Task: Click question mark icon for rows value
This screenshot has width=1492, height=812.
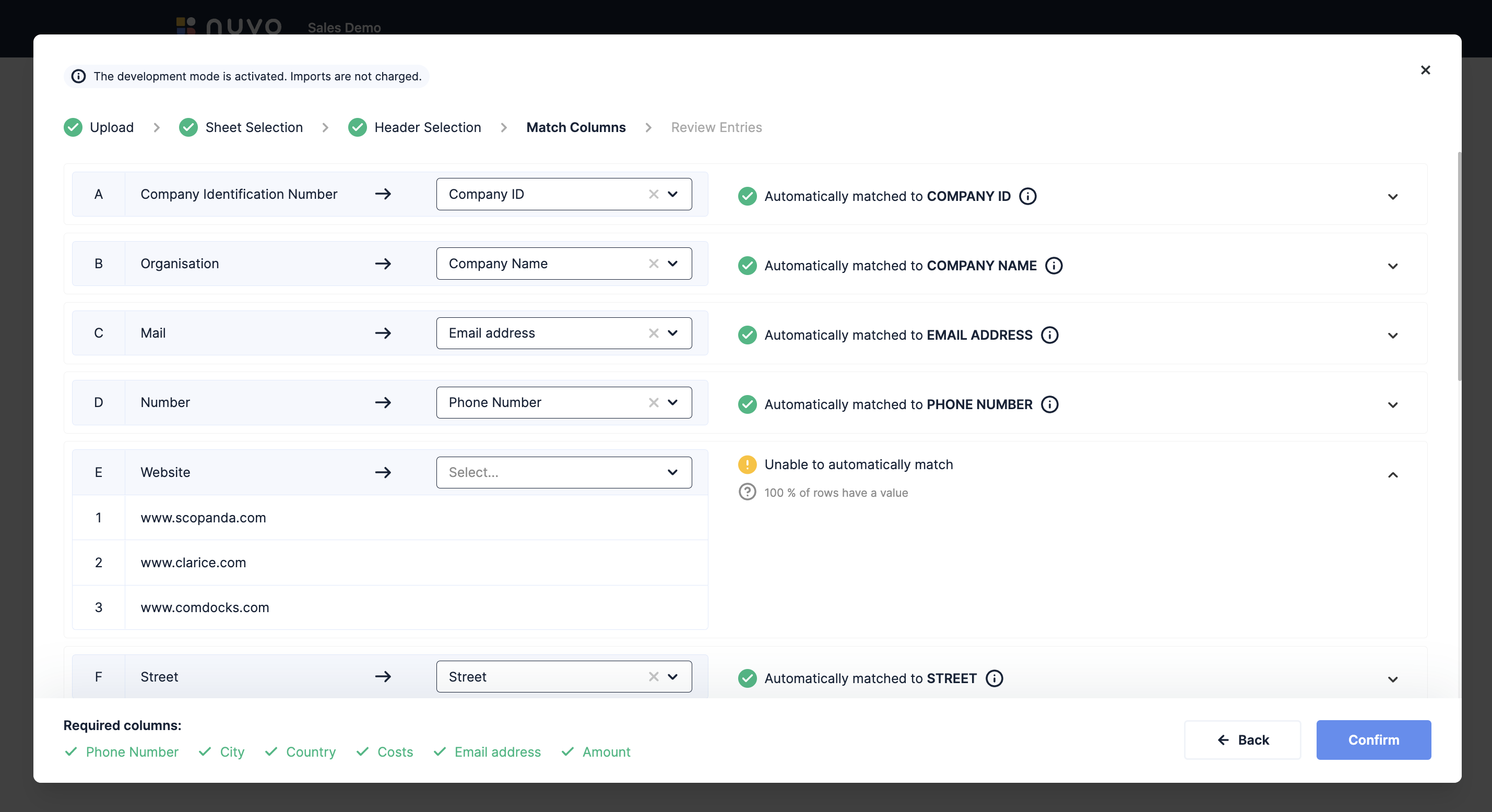Action: click(747, 492)
